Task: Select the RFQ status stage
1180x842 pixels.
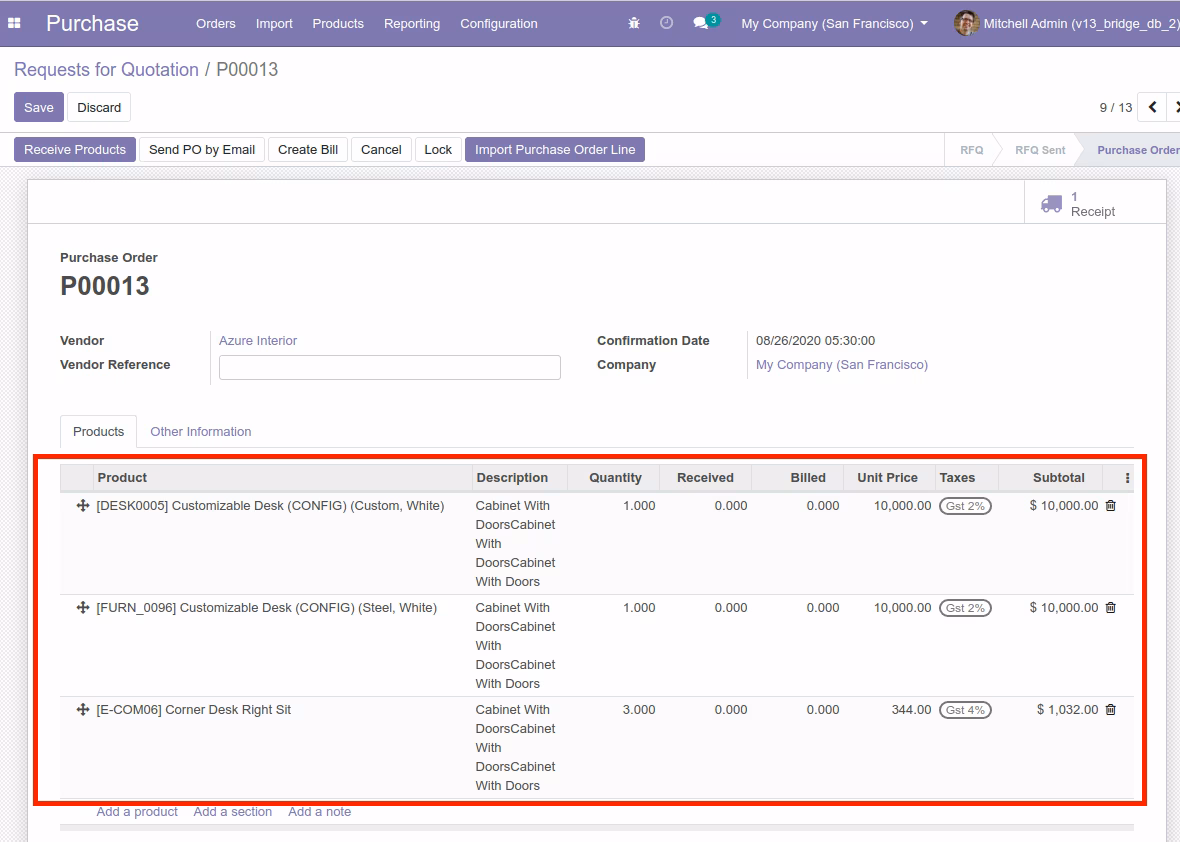Action: pyautogui.click(x=971, y=150)
